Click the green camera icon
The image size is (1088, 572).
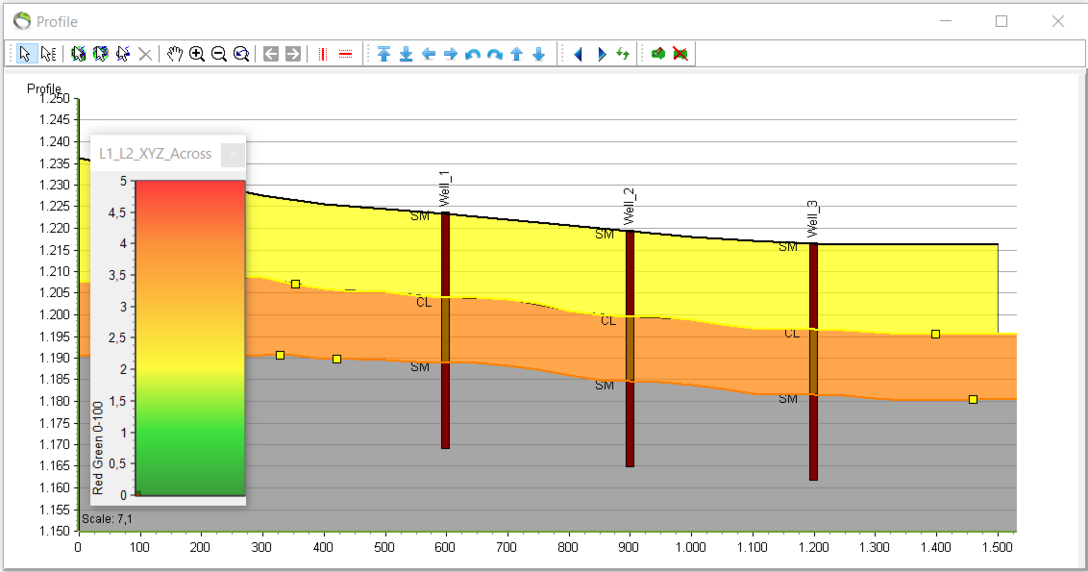pos(658,54)
